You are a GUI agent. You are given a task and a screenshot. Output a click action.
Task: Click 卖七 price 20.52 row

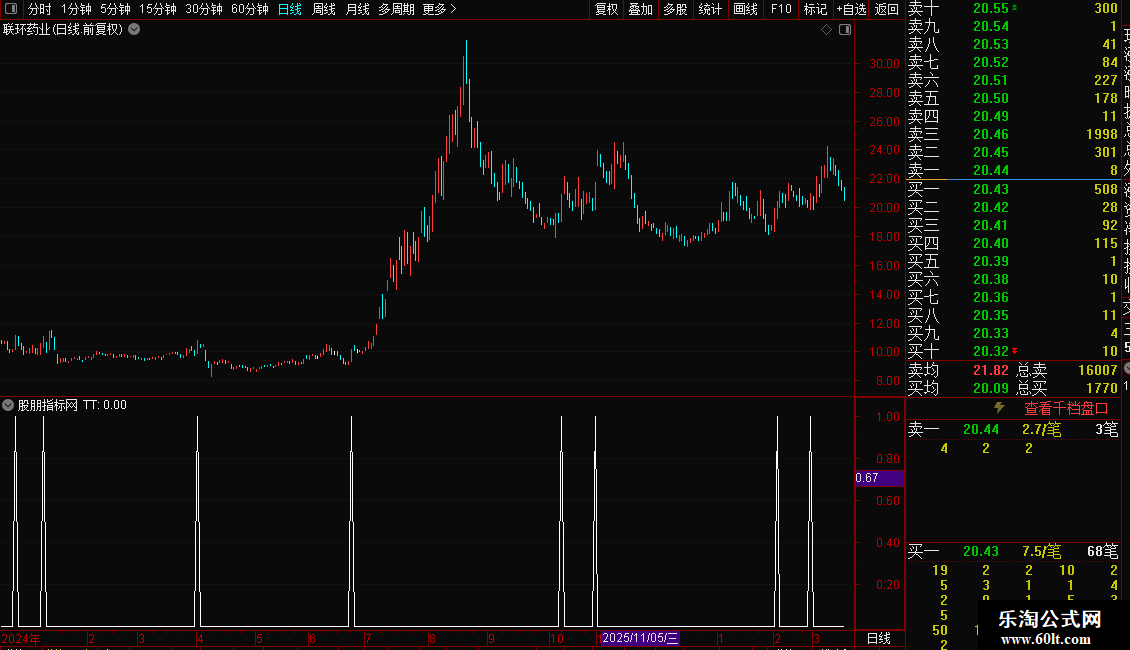[1013, 62]
